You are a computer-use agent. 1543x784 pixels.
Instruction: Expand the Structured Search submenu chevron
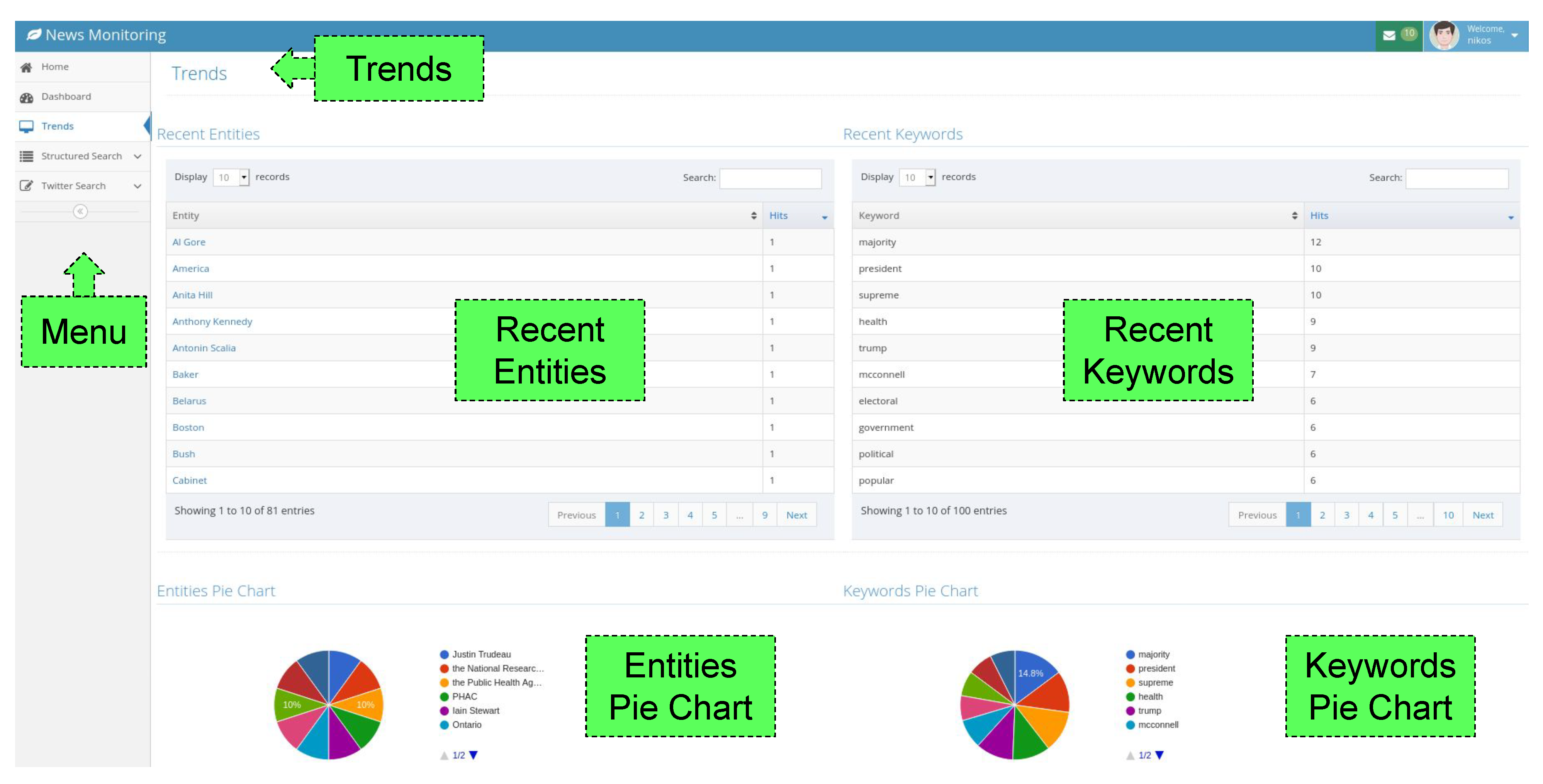point(138,156)
